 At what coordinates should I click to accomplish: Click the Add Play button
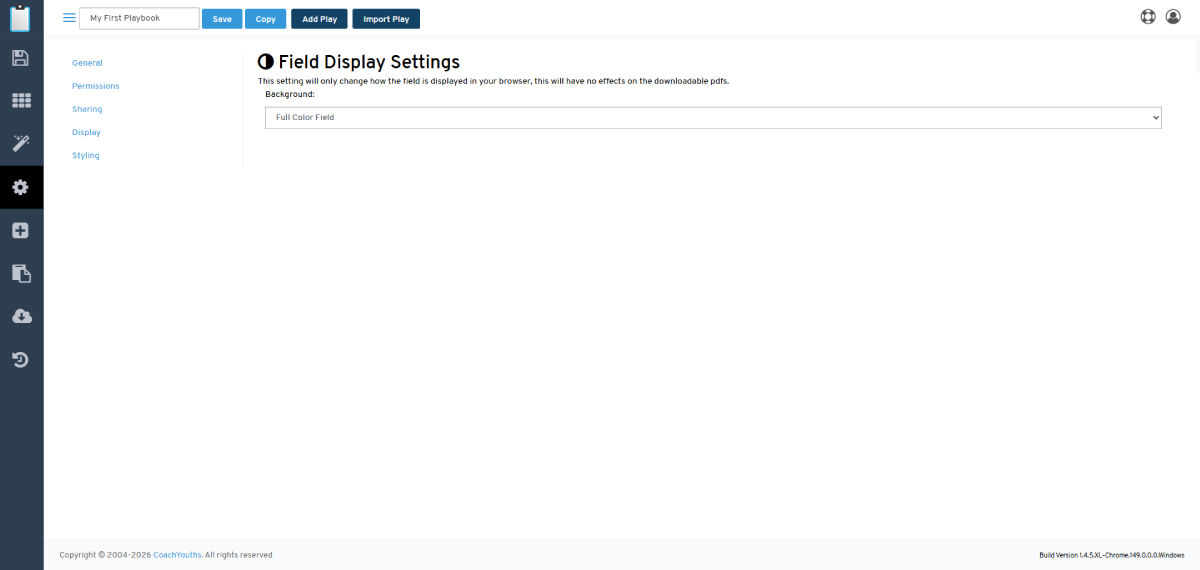coord(320,19)
